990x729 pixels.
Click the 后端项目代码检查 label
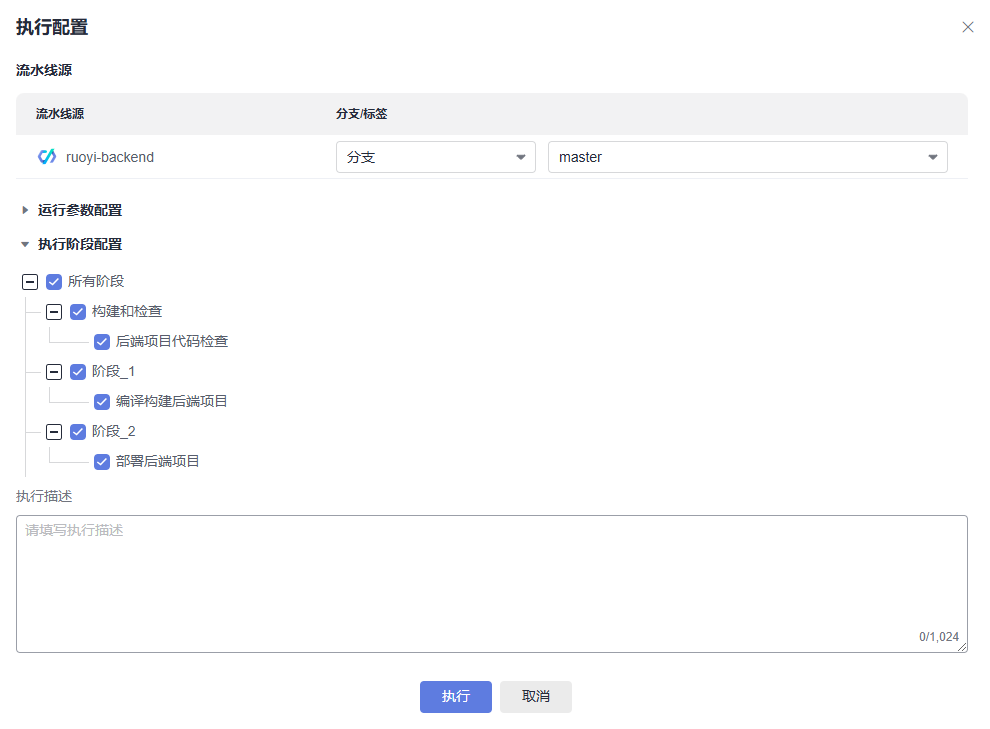[172, 341]
